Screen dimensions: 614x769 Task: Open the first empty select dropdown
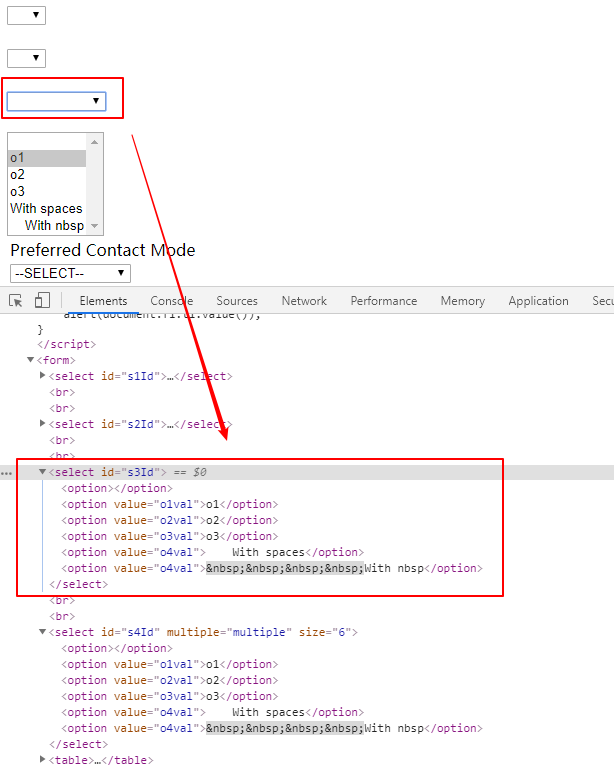[x=26, y=15]
